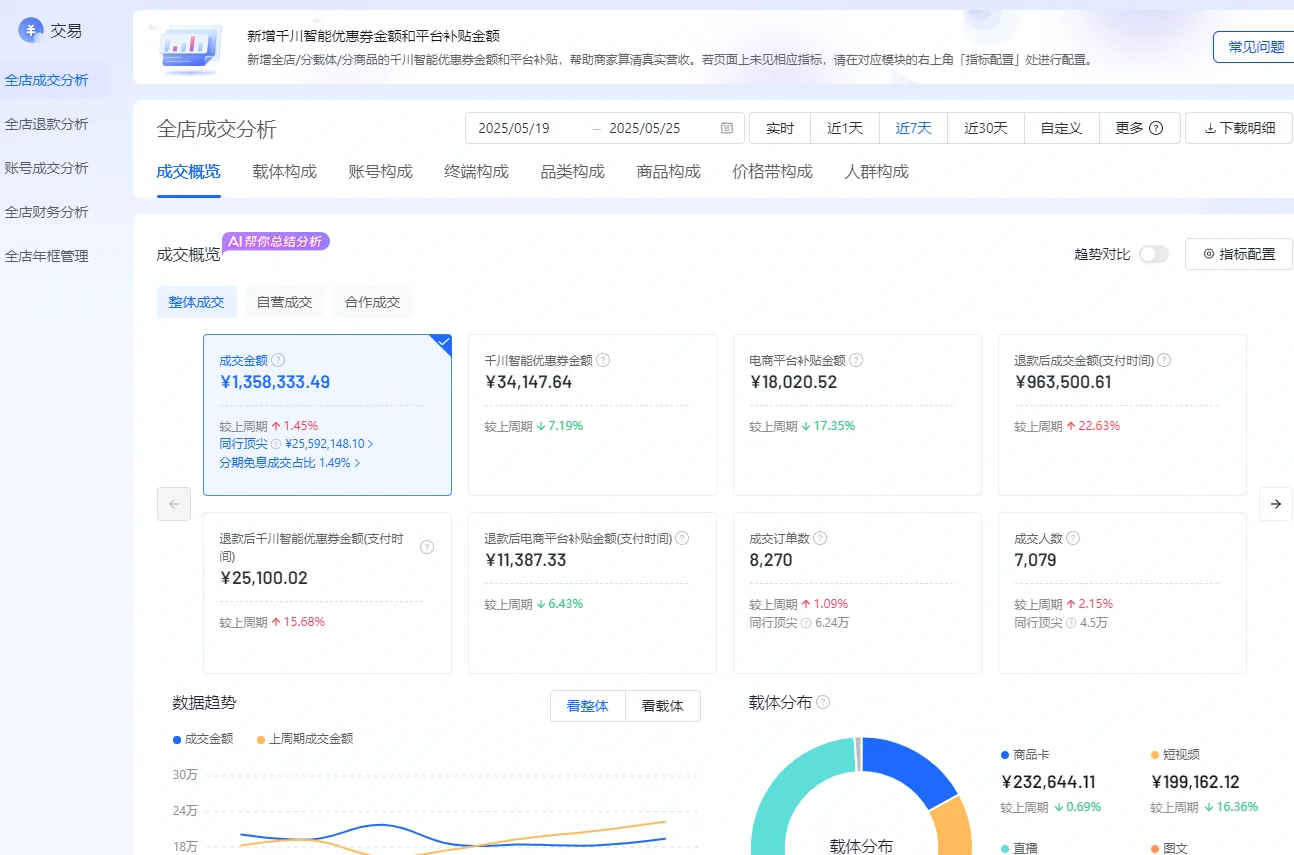1294x855 pixels.
Task: Select the 千川智能优惠券金额 metric card
Action: click(592, 415)
